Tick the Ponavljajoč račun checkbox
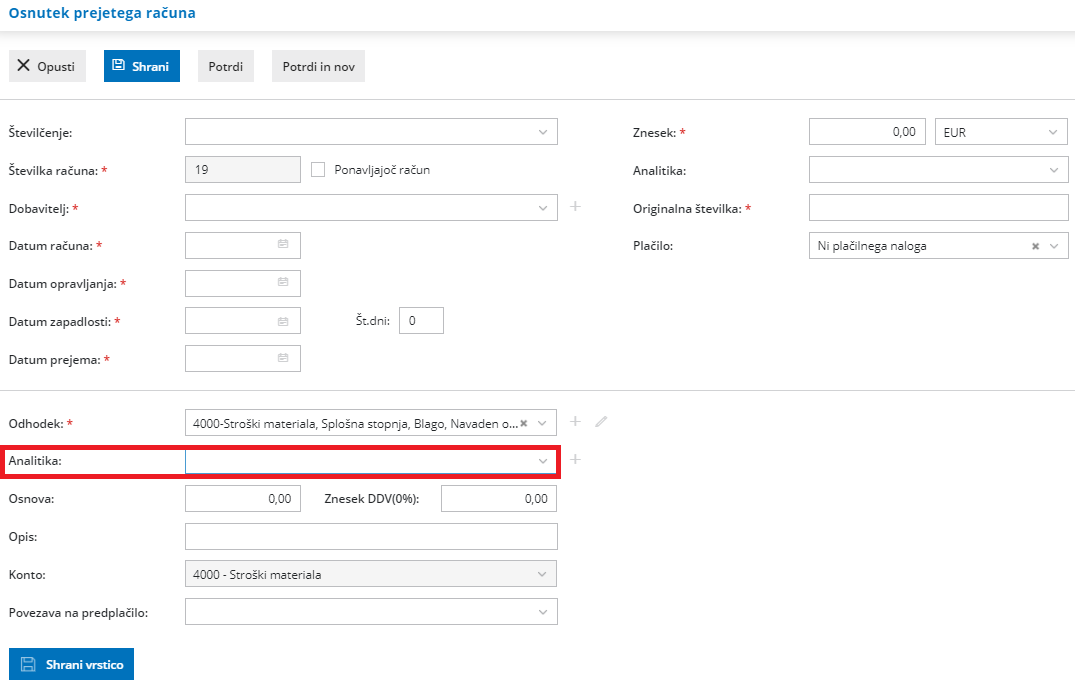Viewport: 1075px width, 686px height. [x=317, y=170]
